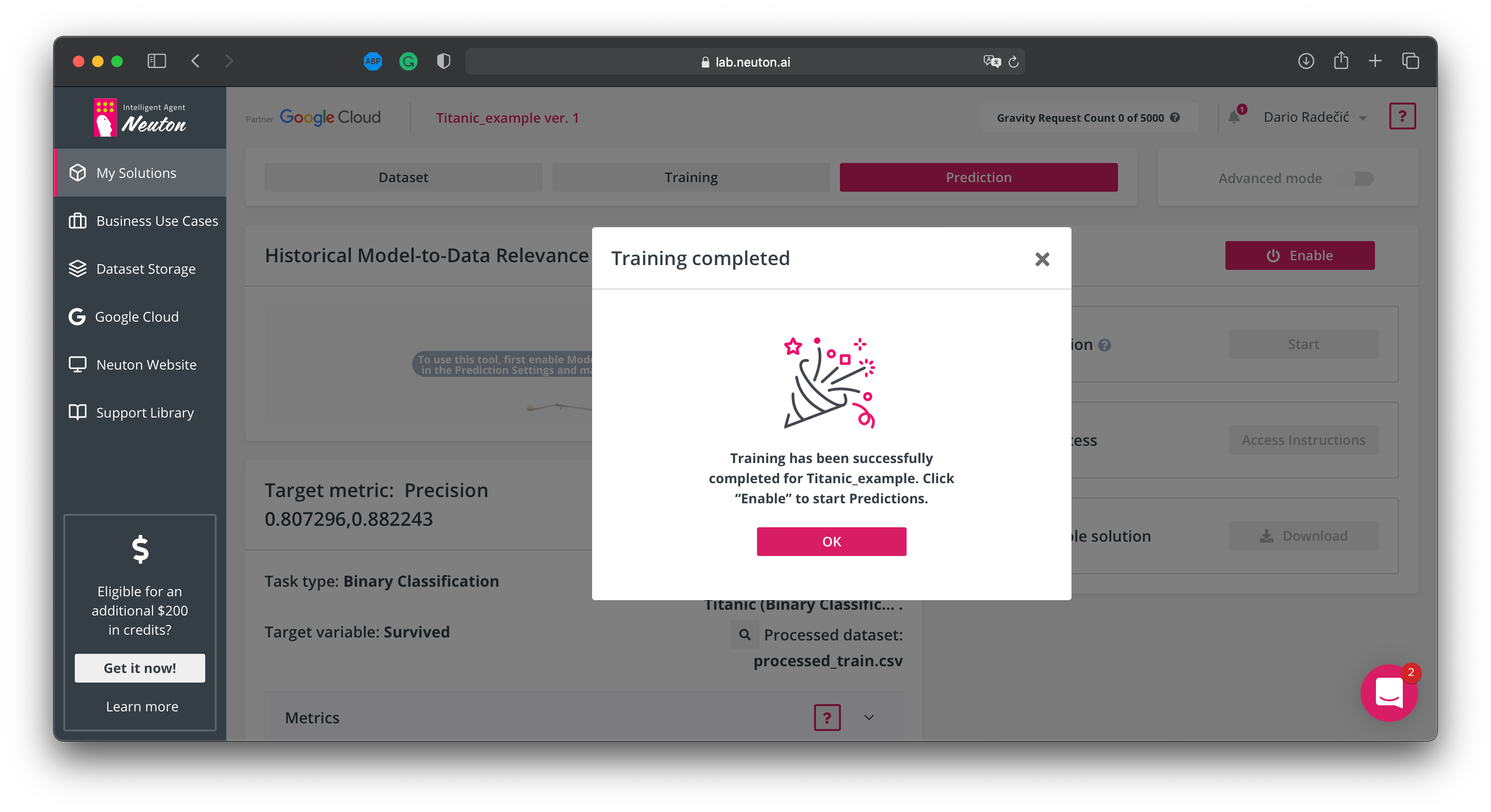This screenshot has height=812, width=1491.
Task: Open Dario Radečić user dropdown
Action: [x=1315, y=117]
